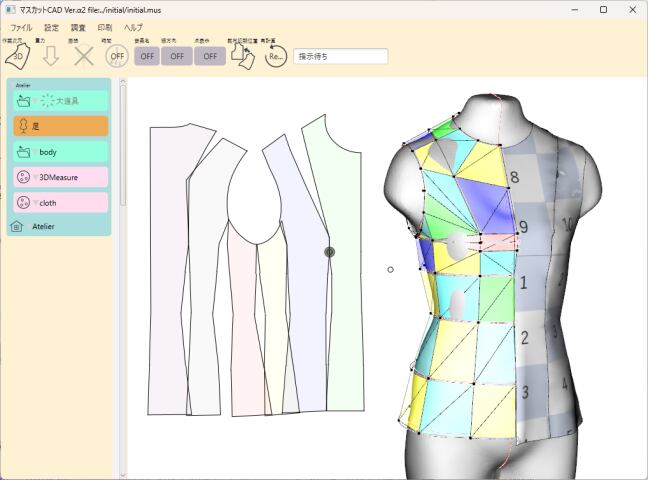Click the 3DMeasure button-shaped icon
Image resolution: width=648 pixels, height=480 pixels.
[x=24, y=177]
